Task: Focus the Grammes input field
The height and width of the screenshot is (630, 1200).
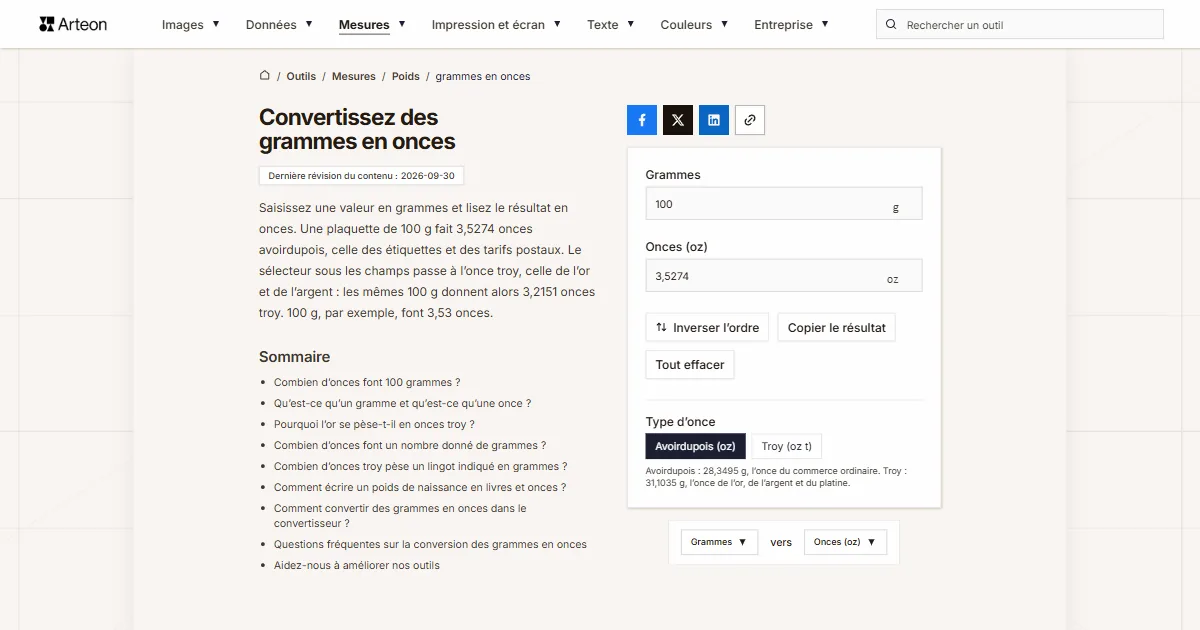Action: [x=784, y=204]
